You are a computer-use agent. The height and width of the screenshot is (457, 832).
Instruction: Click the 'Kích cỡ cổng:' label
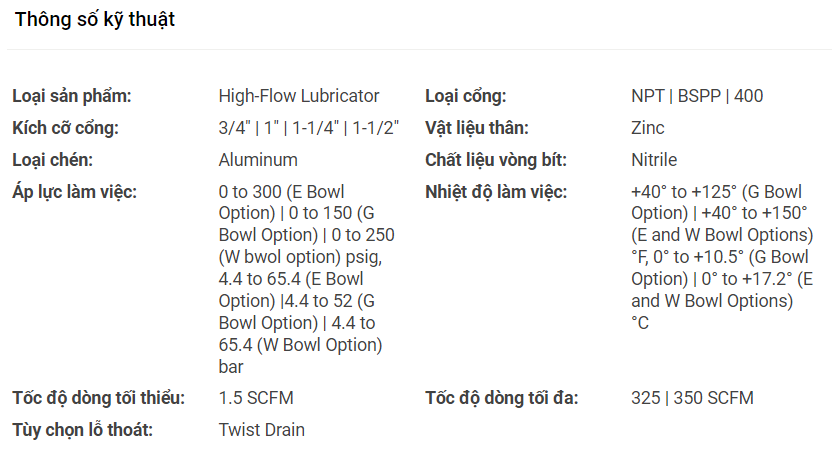(65, 128)
